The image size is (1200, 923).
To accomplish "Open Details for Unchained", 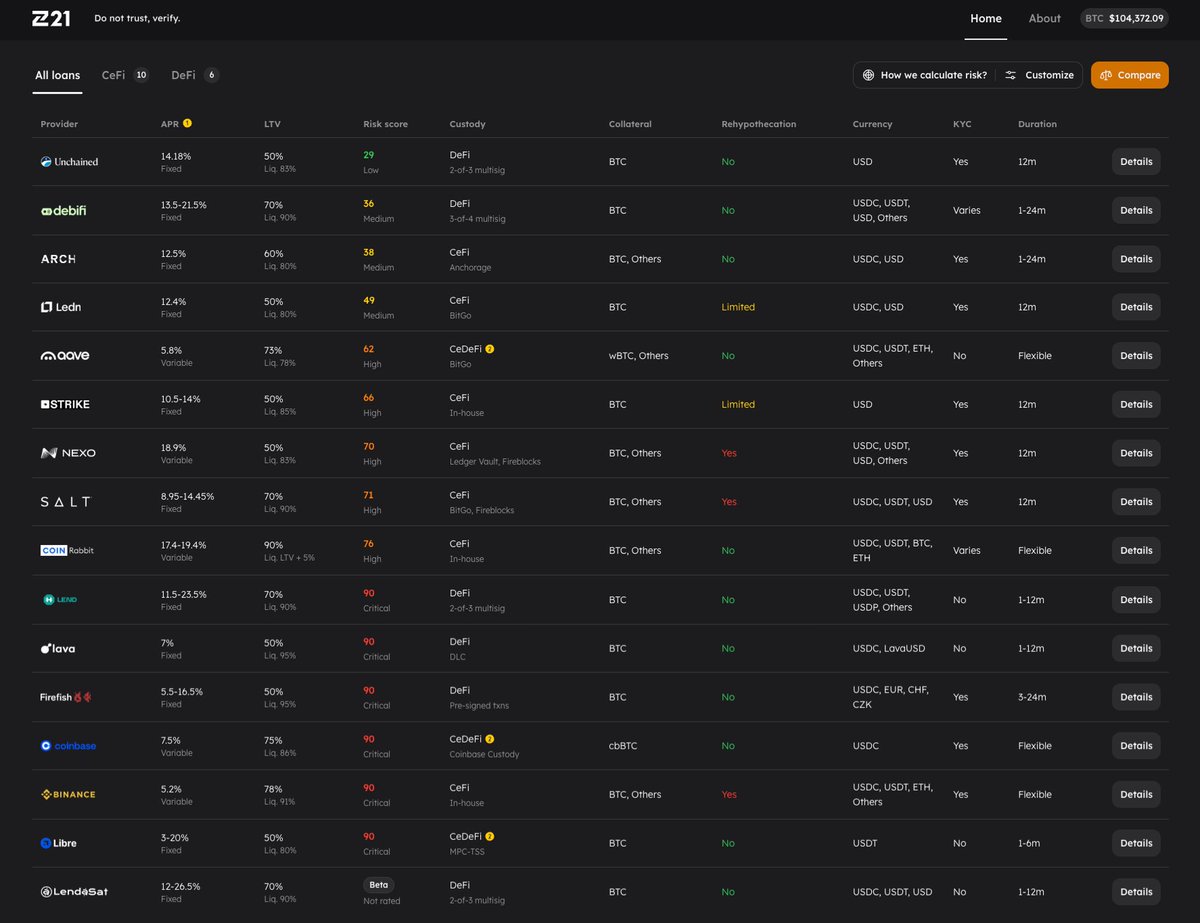I will coord(1136,161).
